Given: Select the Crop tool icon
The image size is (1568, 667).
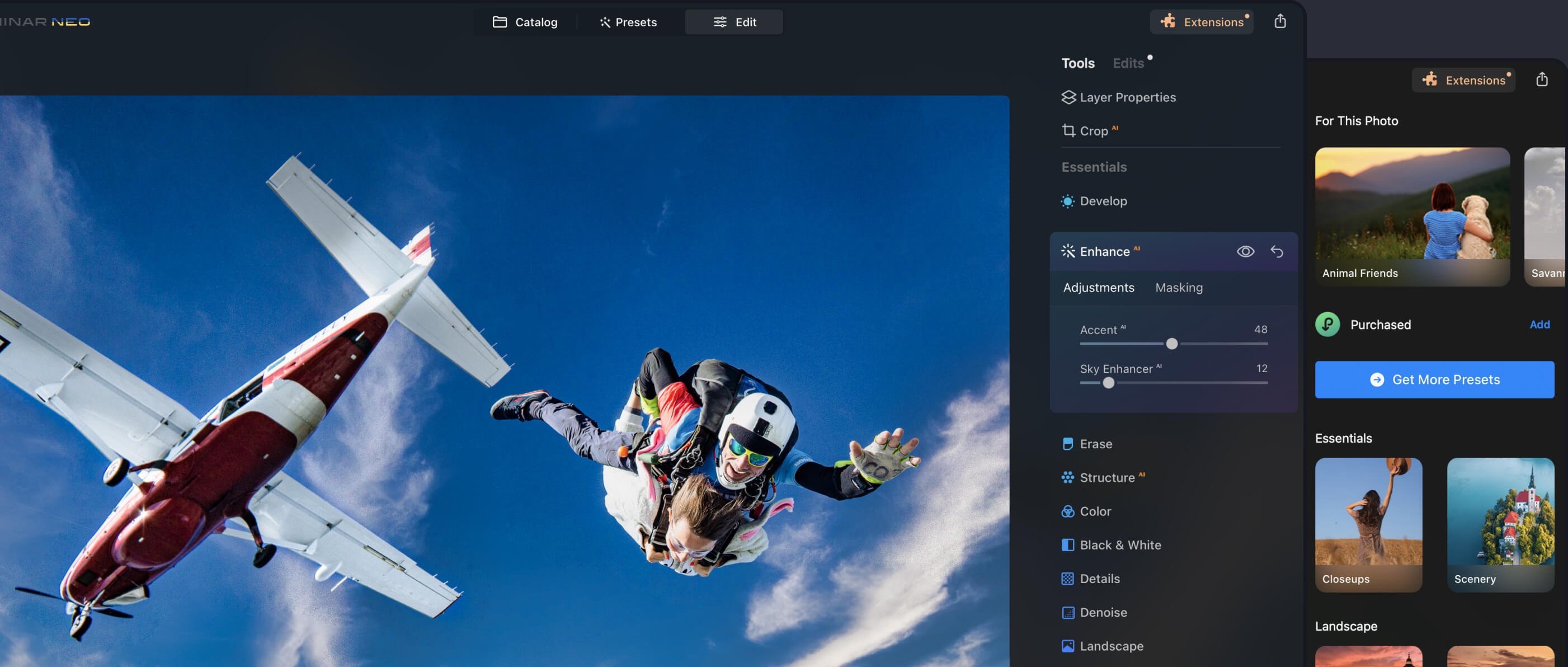Looking at the screenshot, I should pos(1068,130).
